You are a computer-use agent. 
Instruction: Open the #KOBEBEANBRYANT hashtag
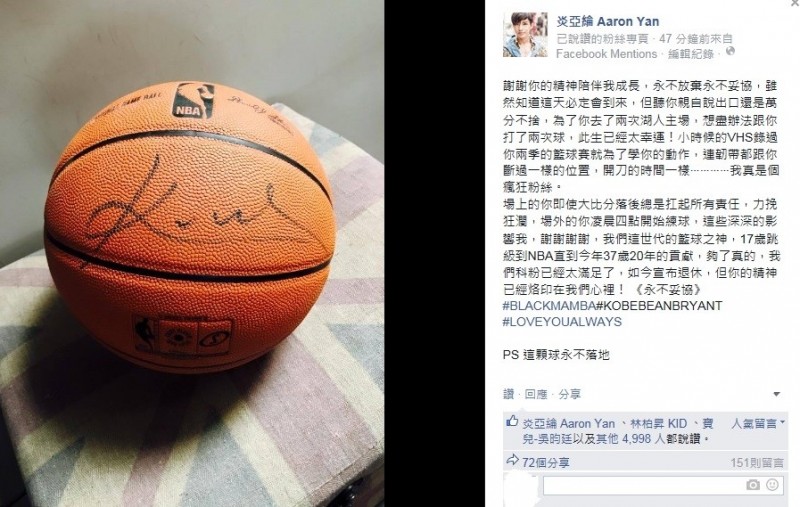659,306
